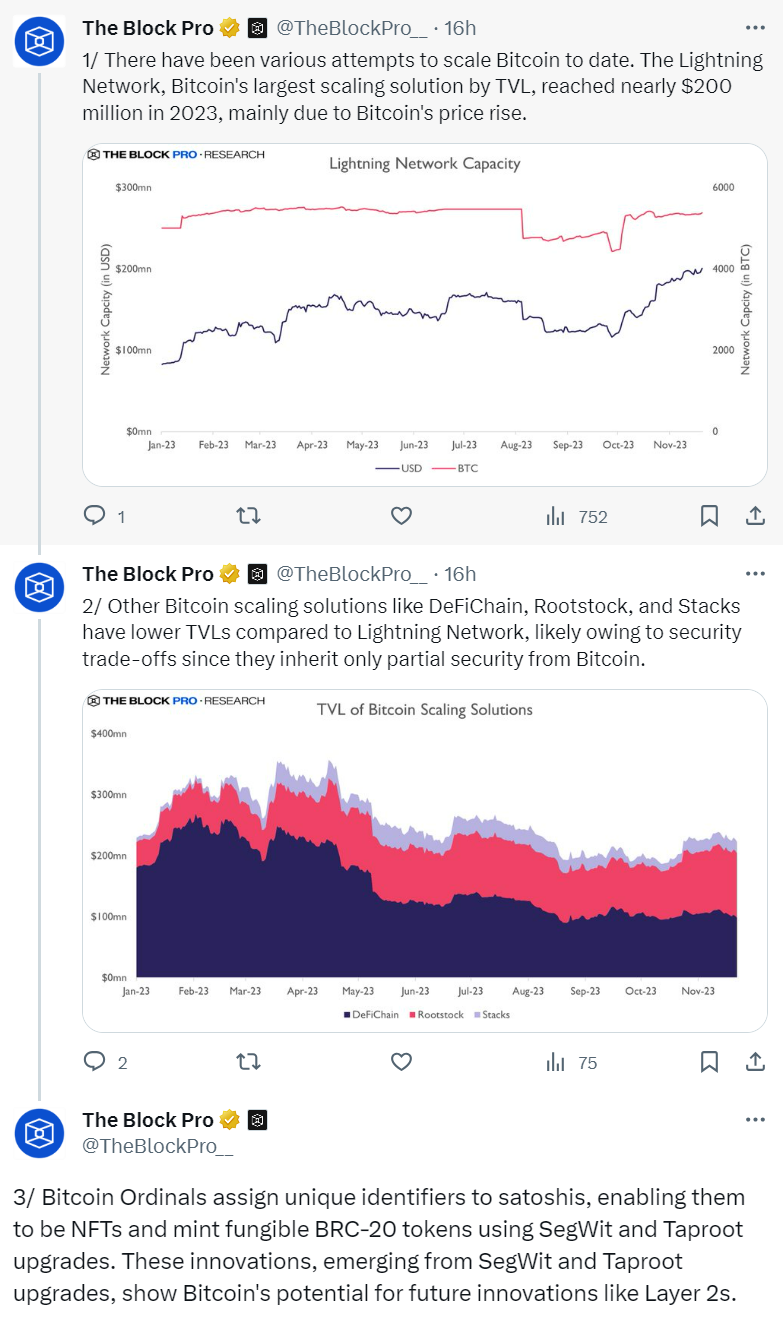Like the first tweet with capacity chart

tap(401, 516)
